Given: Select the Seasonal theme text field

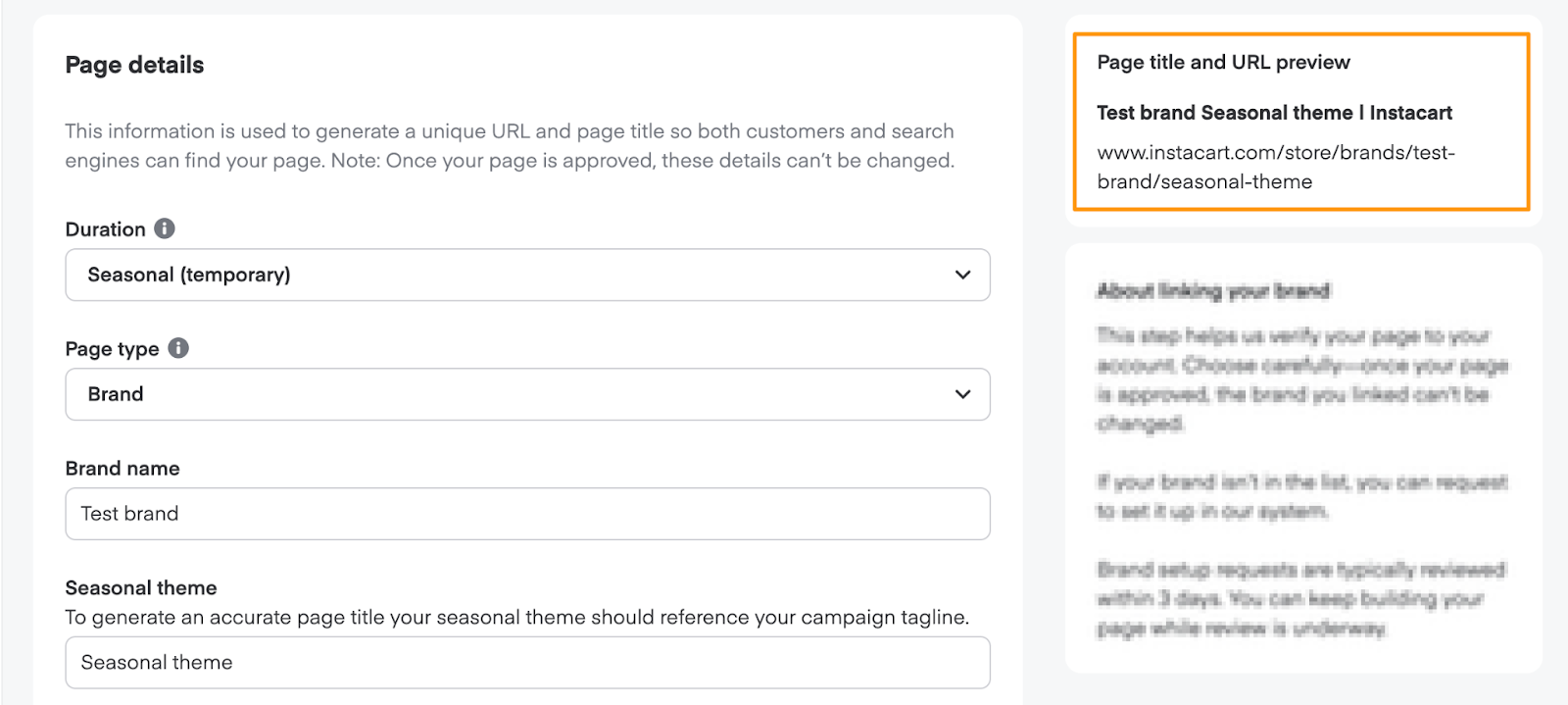Looking at the screenshot, I should coord(527,662).
